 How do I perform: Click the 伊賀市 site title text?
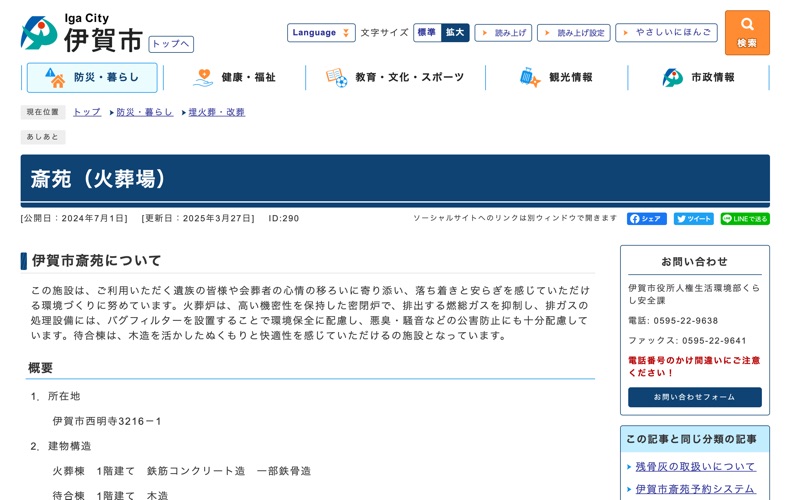(x=103, y=40)
